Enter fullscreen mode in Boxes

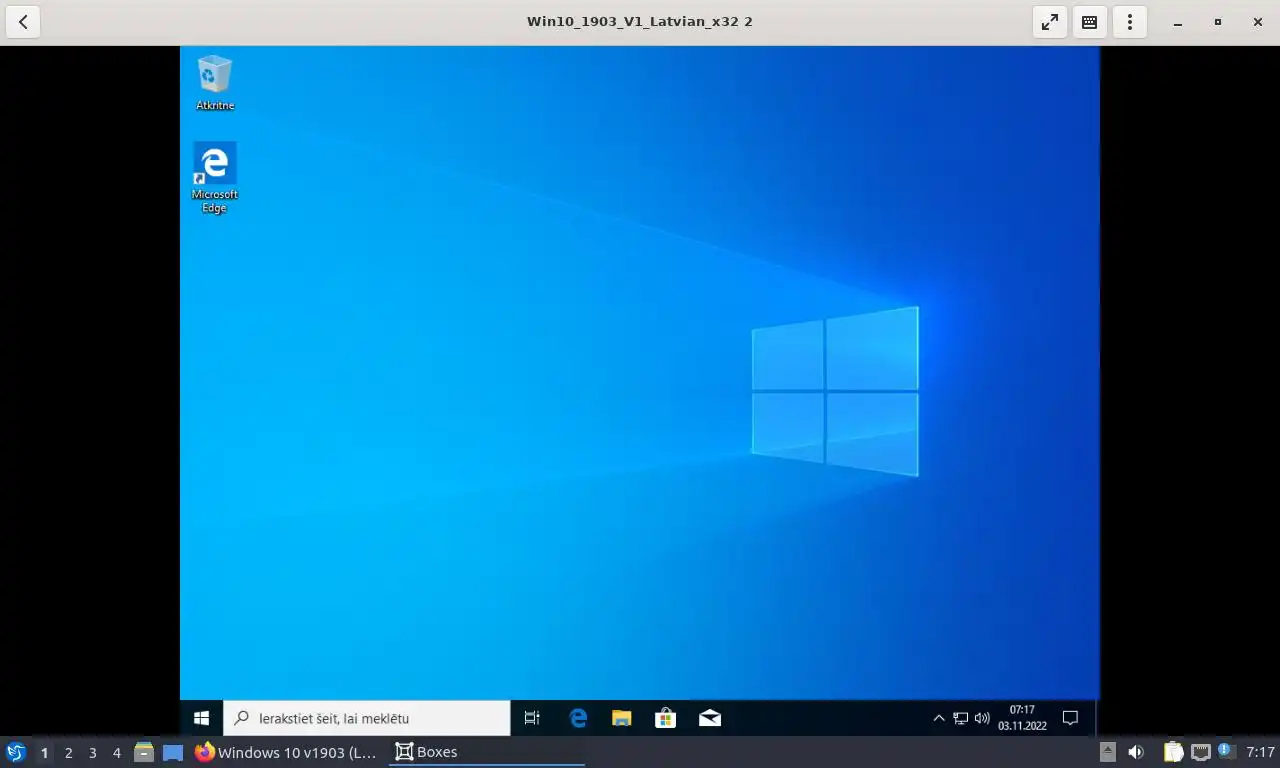click(1050, 21)
